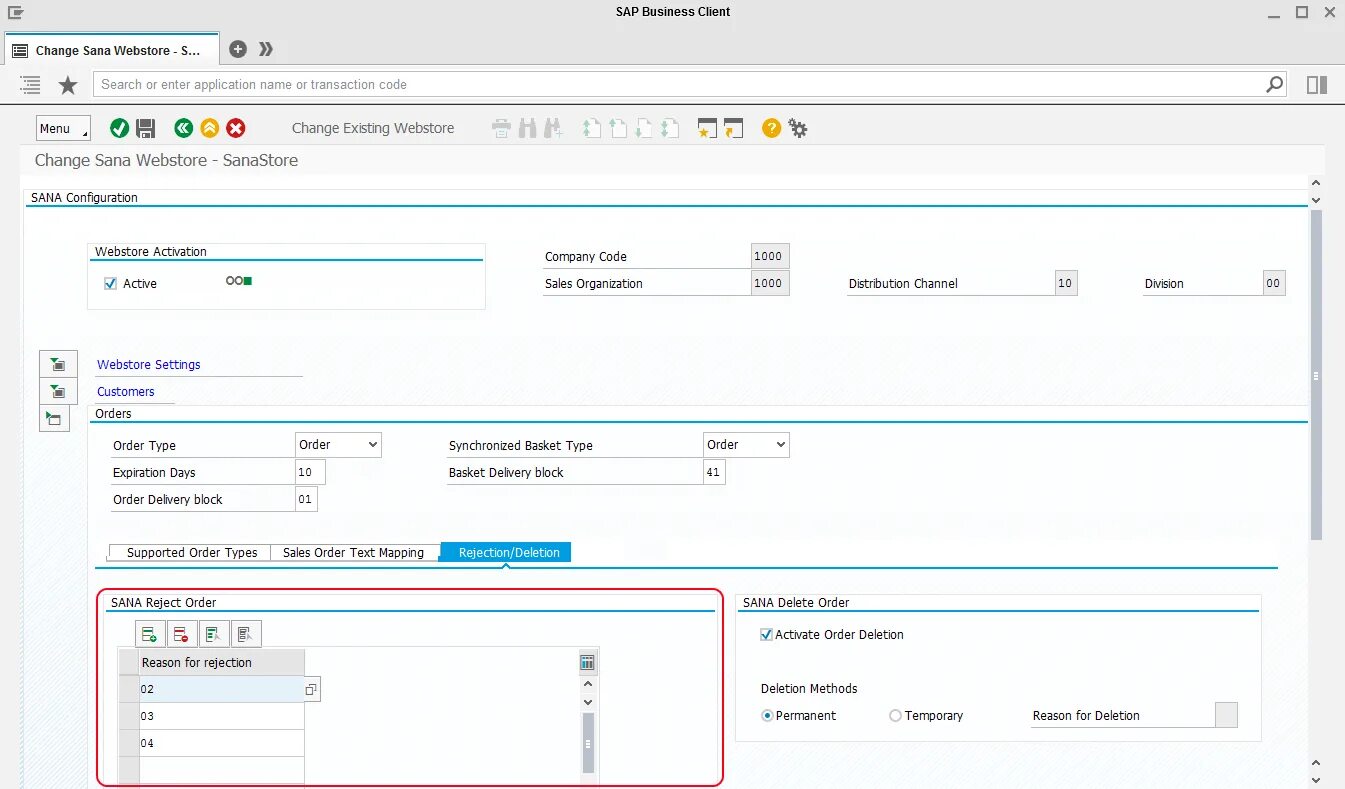1345x789 pixels.
Task: Delete selected row in SANA Reject Order table
Action: (x=181, y=633)
